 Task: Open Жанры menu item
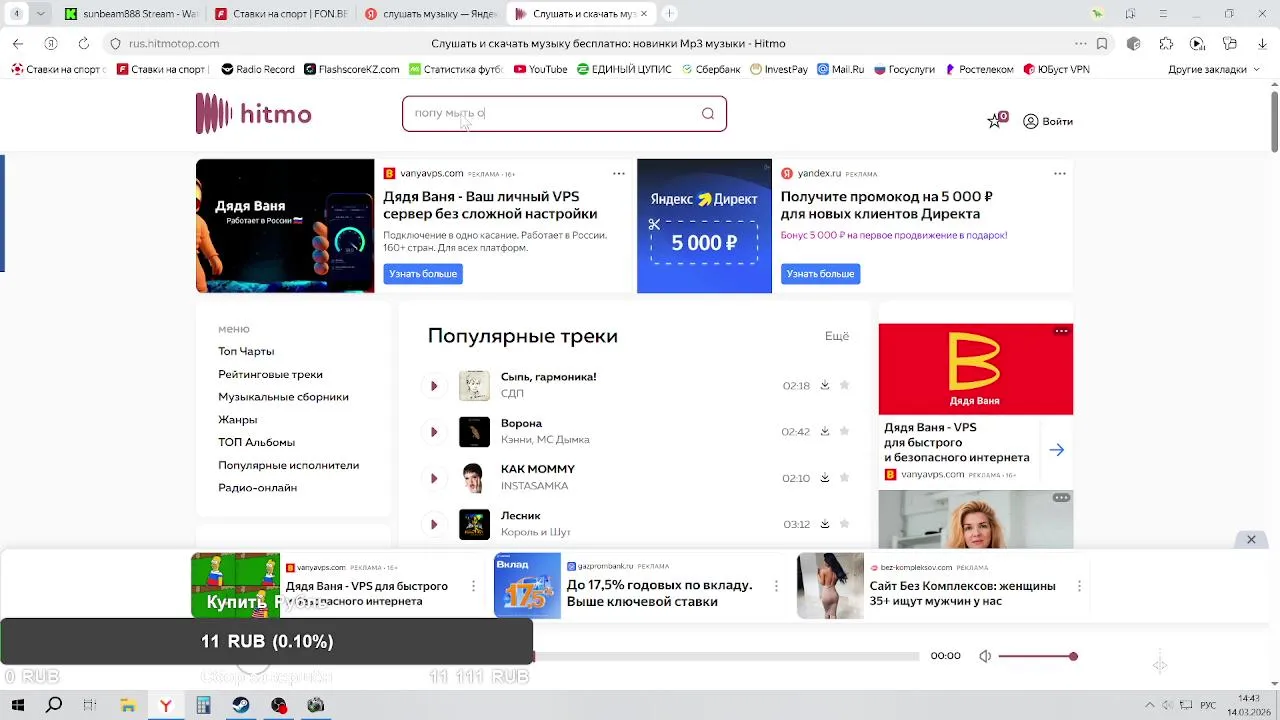coord(238,420)
